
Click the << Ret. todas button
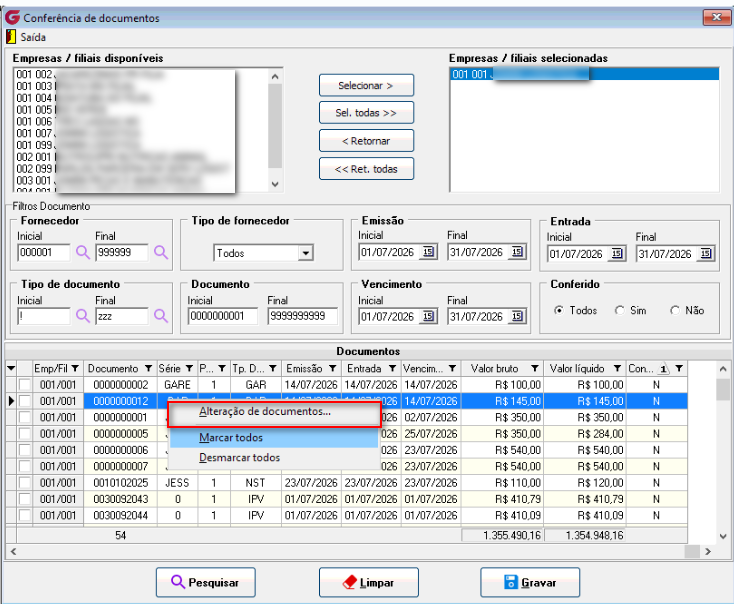[x=366, y=169]
